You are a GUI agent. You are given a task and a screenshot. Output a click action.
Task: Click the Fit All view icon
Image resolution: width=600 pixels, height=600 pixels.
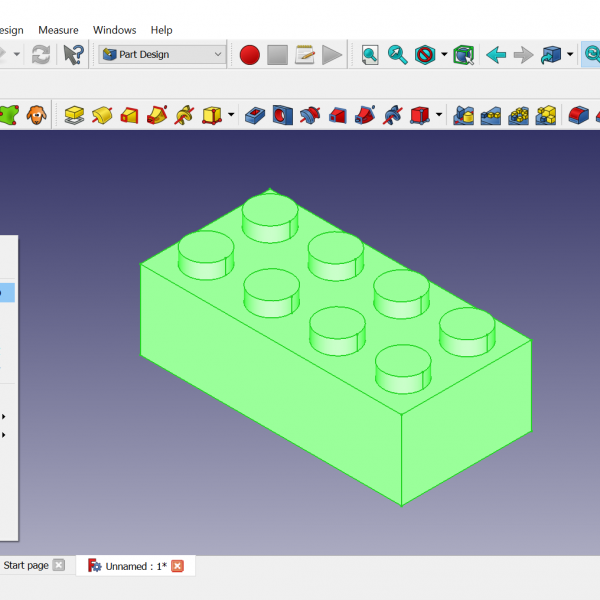[x=370, y=55]
